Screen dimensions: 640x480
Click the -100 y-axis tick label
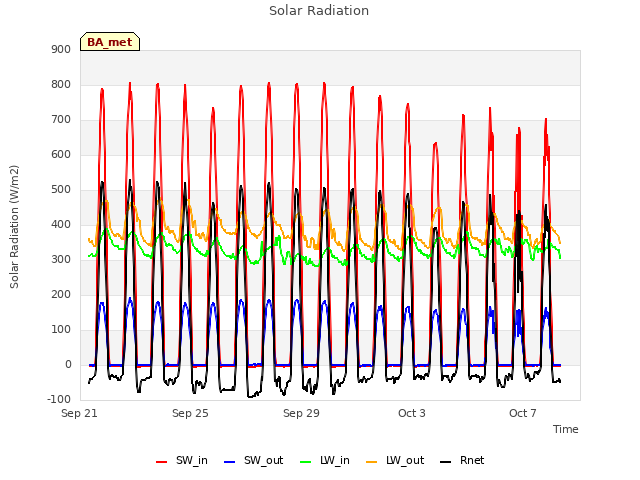[x=59, y=400]
